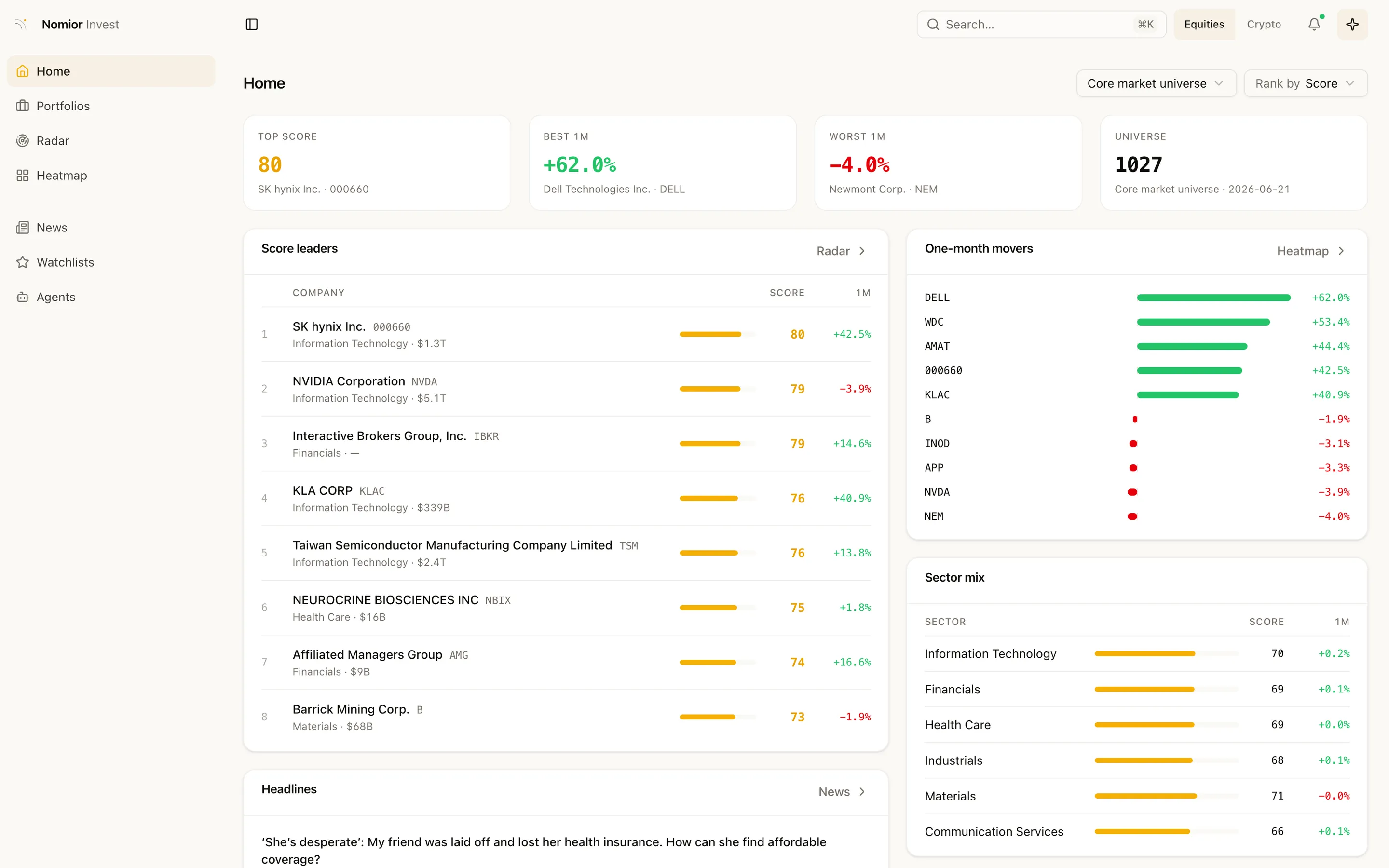Click the Radar target icon in the sidebar
The image size is (1389, 868).
tap(22, 141)
